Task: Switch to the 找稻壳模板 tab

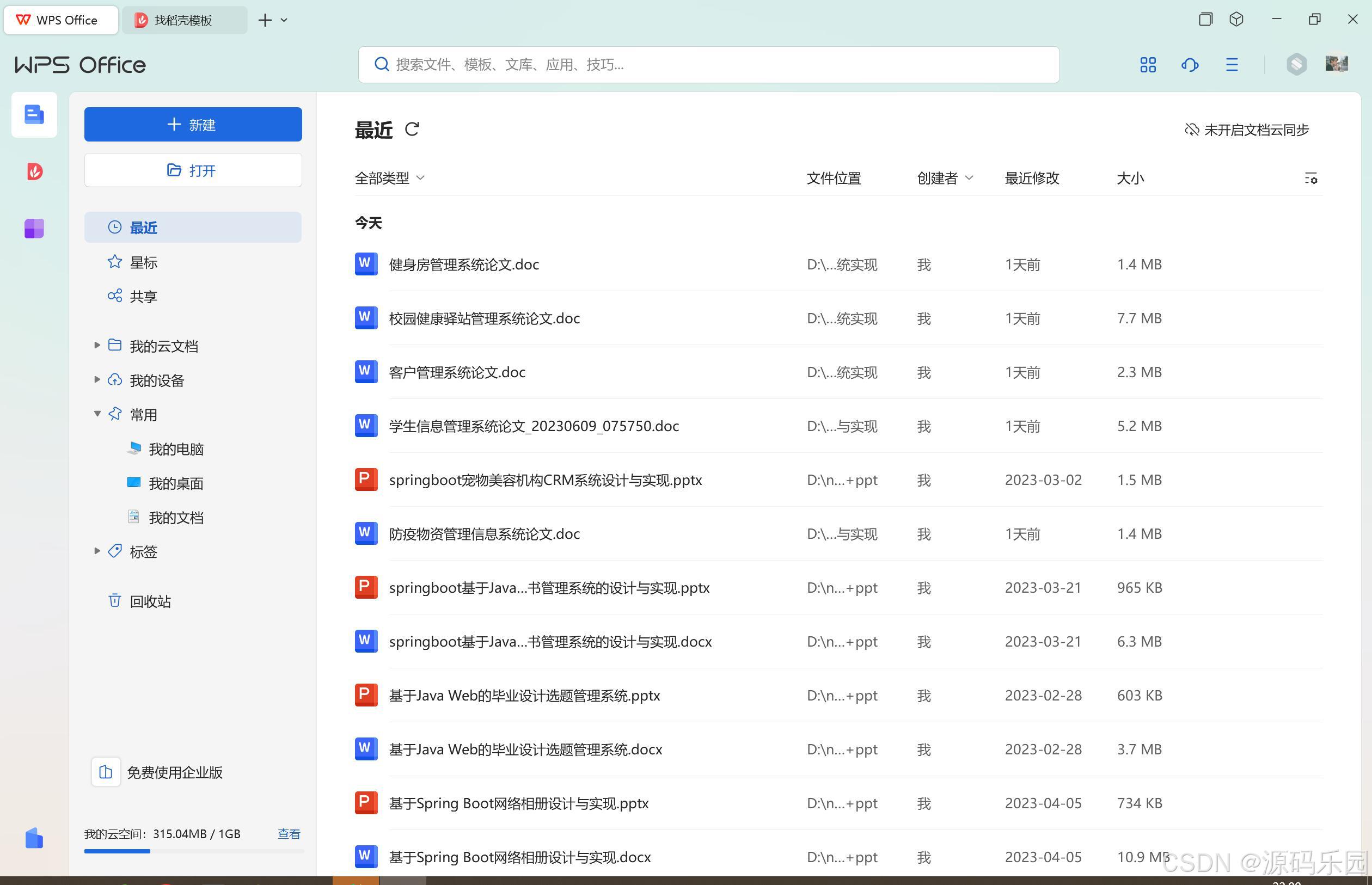Action: click(x=183, y=20)
